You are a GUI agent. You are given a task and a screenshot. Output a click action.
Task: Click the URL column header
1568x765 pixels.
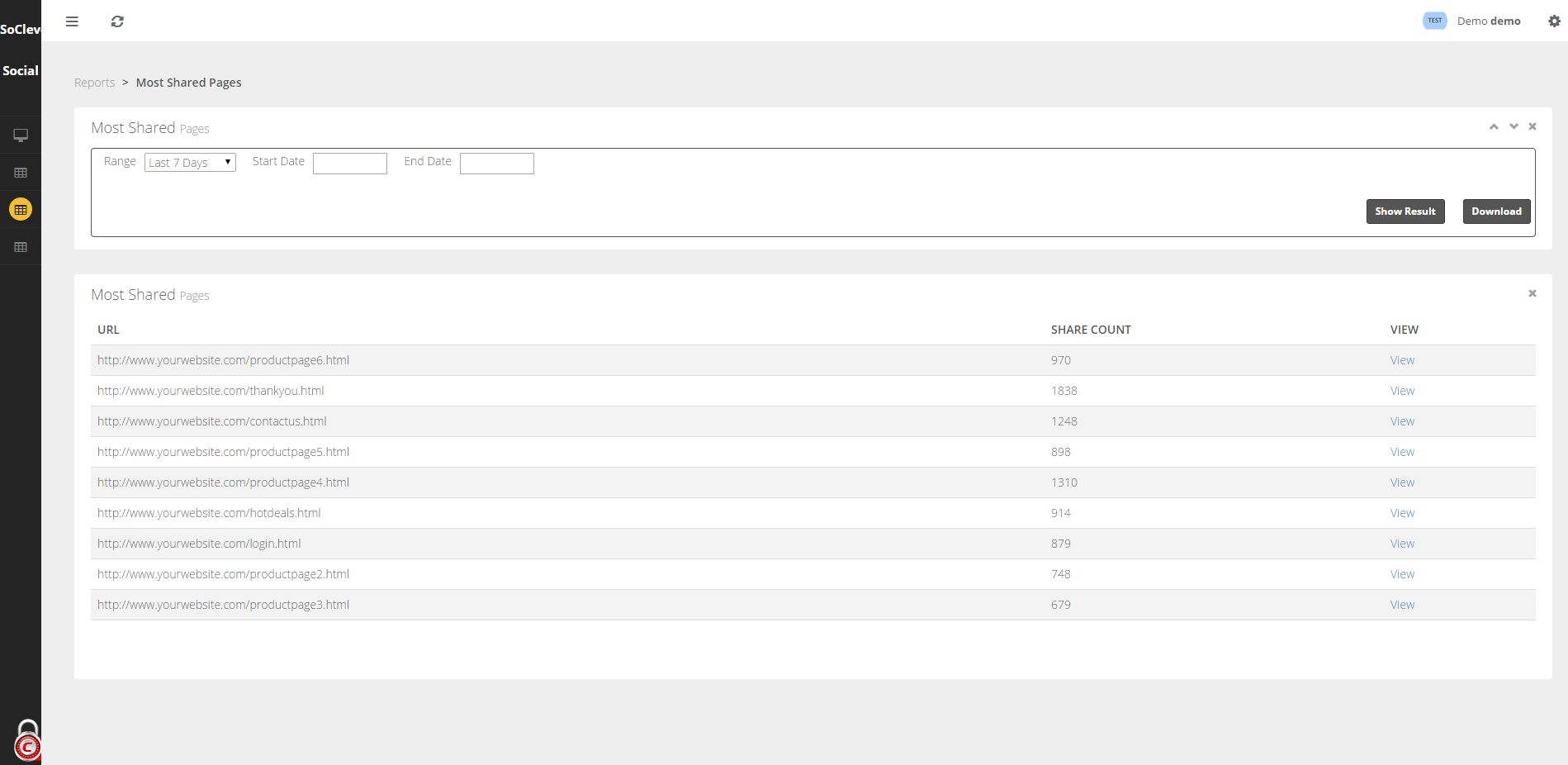108,330
